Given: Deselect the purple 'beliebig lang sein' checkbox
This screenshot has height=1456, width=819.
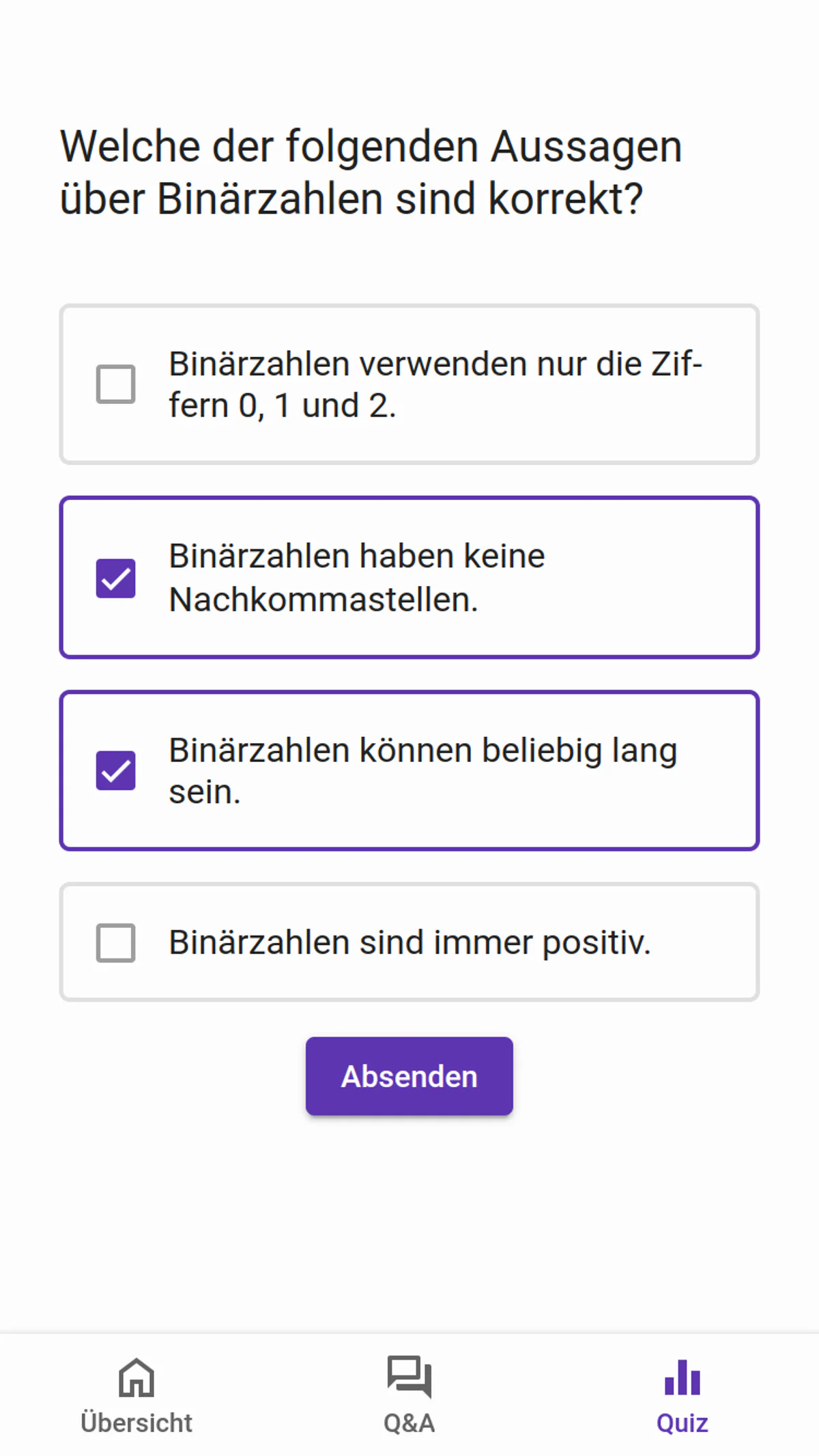Looking at the screenshot, I should 116,771.
